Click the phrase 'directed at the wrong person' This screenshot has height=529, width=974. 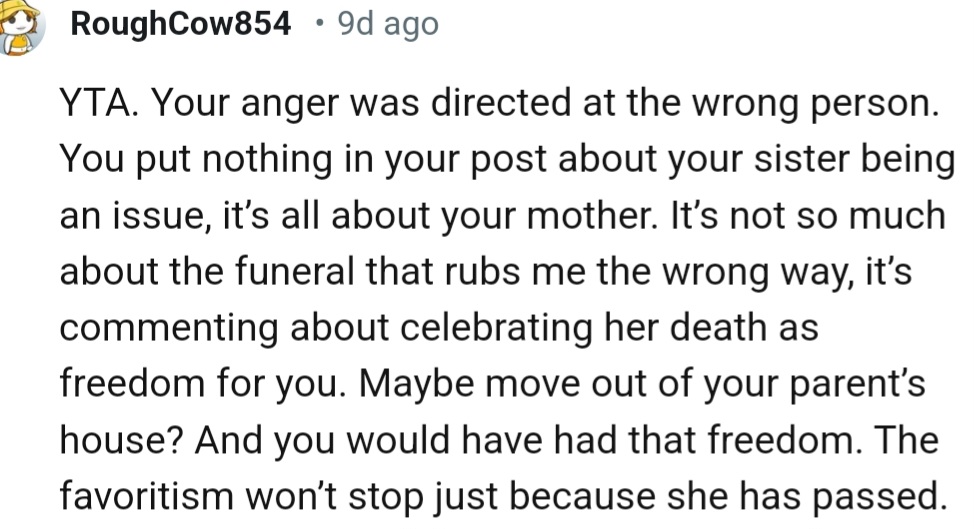coord(681,102)
